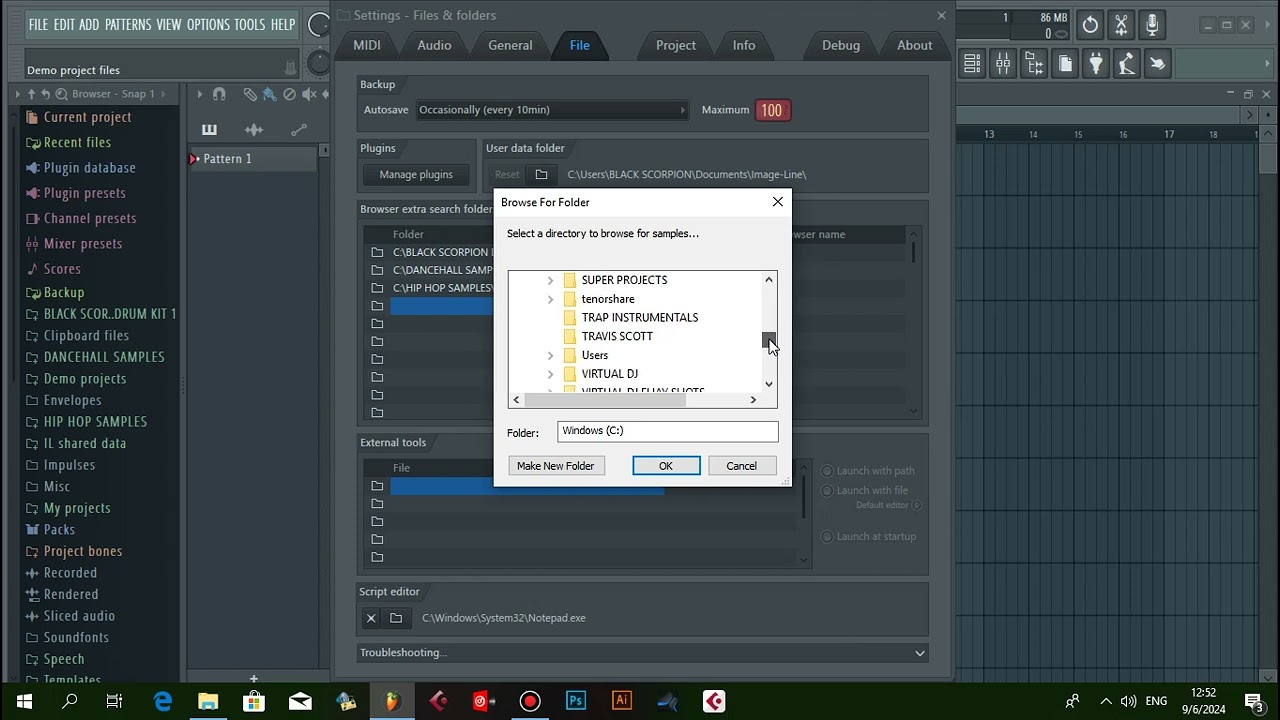The width and height of the screenshot is (1280, 720).
Task: Open the OPTIONS menu
Action: [x=208, y=25]
